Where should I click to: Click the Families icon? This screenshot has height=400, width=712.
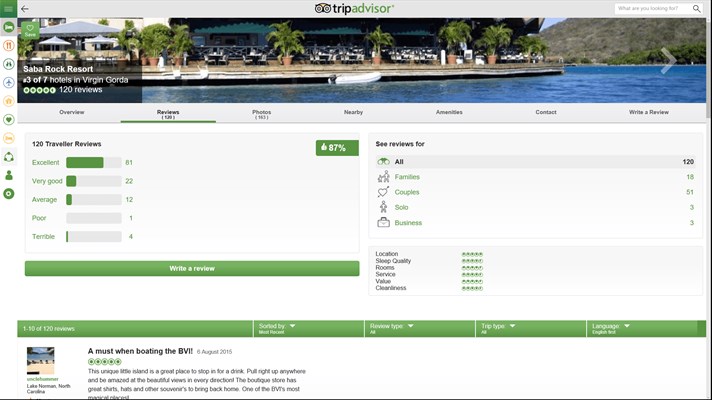click(x=383, y=177)
